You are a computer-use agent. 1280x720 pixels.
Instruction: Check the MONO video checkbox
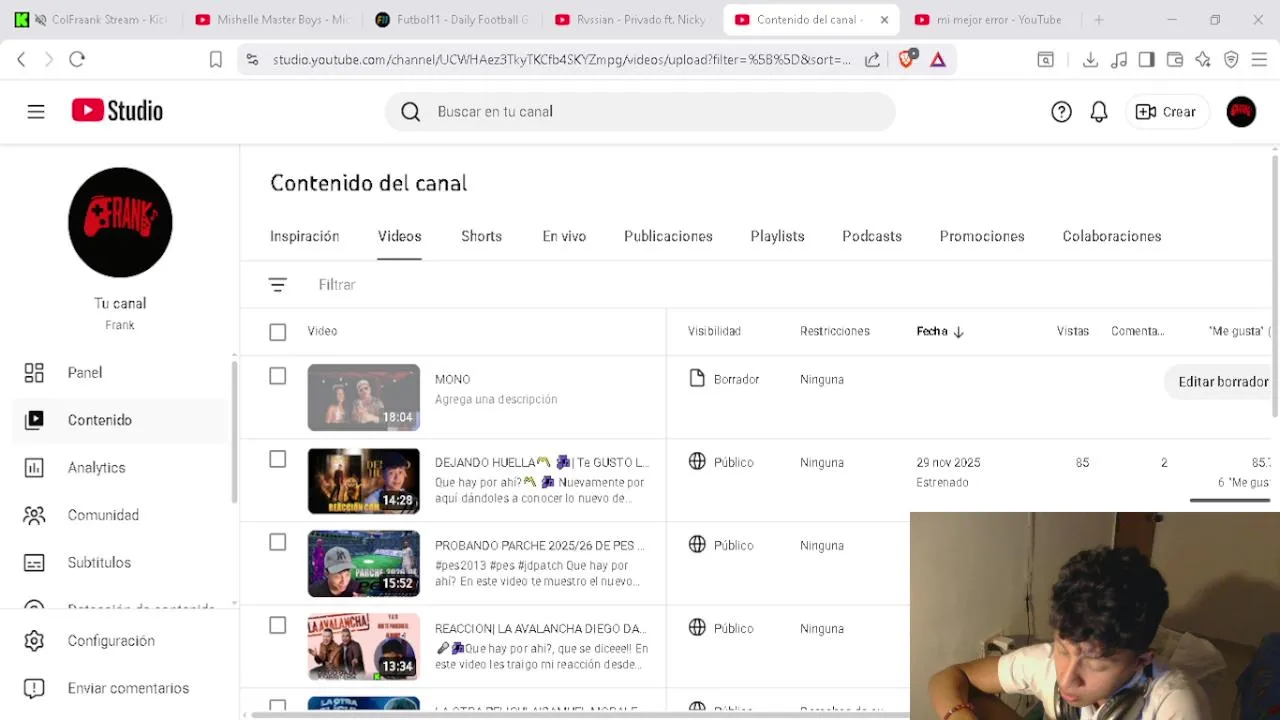coord(278,376)
